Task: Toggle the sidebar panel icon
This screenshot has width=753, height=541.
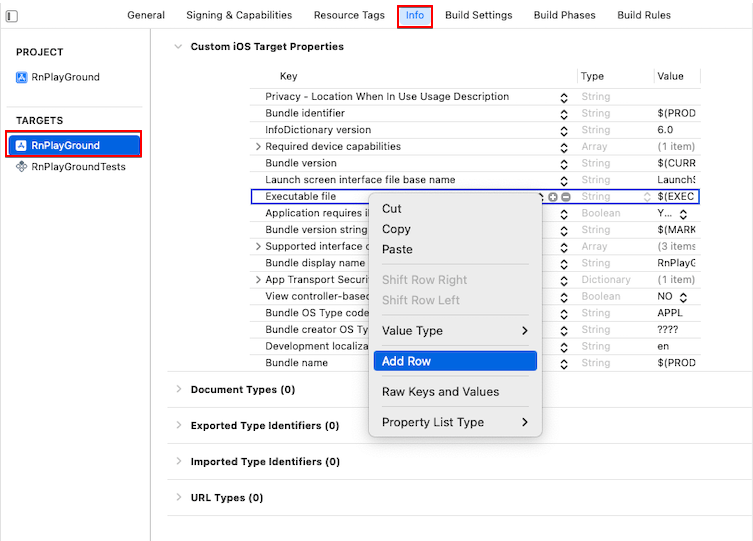Action: 12,16
